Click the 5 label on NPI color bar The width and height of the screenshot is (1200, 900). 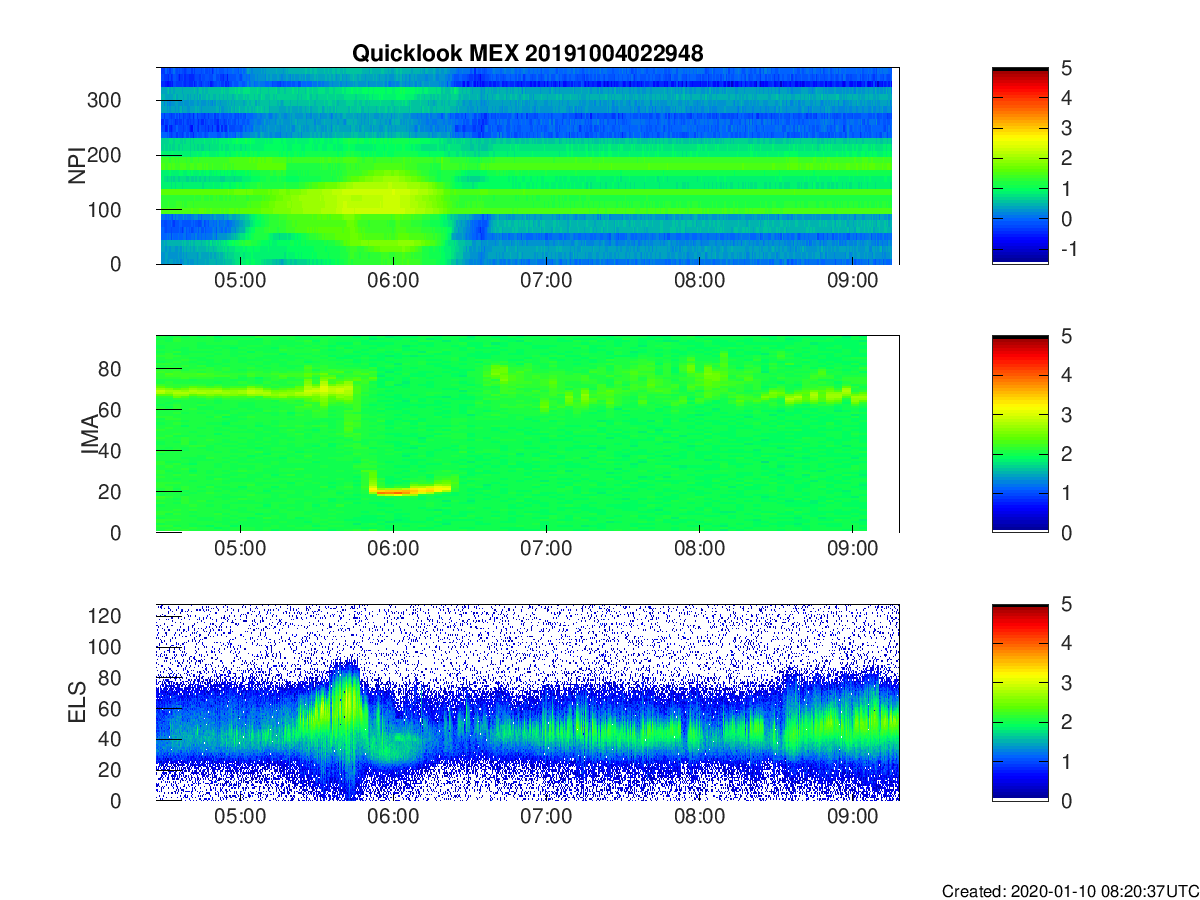pyautogui.click(x=1065, y=68)
